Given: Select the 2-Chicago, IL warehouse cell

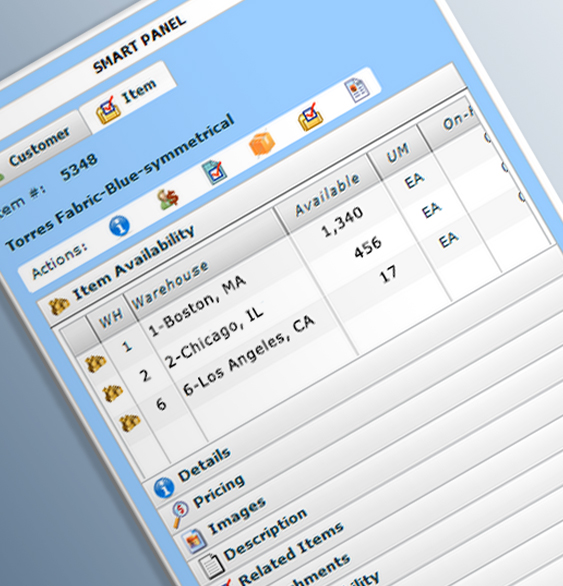Looking at the screenshot, I should [x=214, y=338].
